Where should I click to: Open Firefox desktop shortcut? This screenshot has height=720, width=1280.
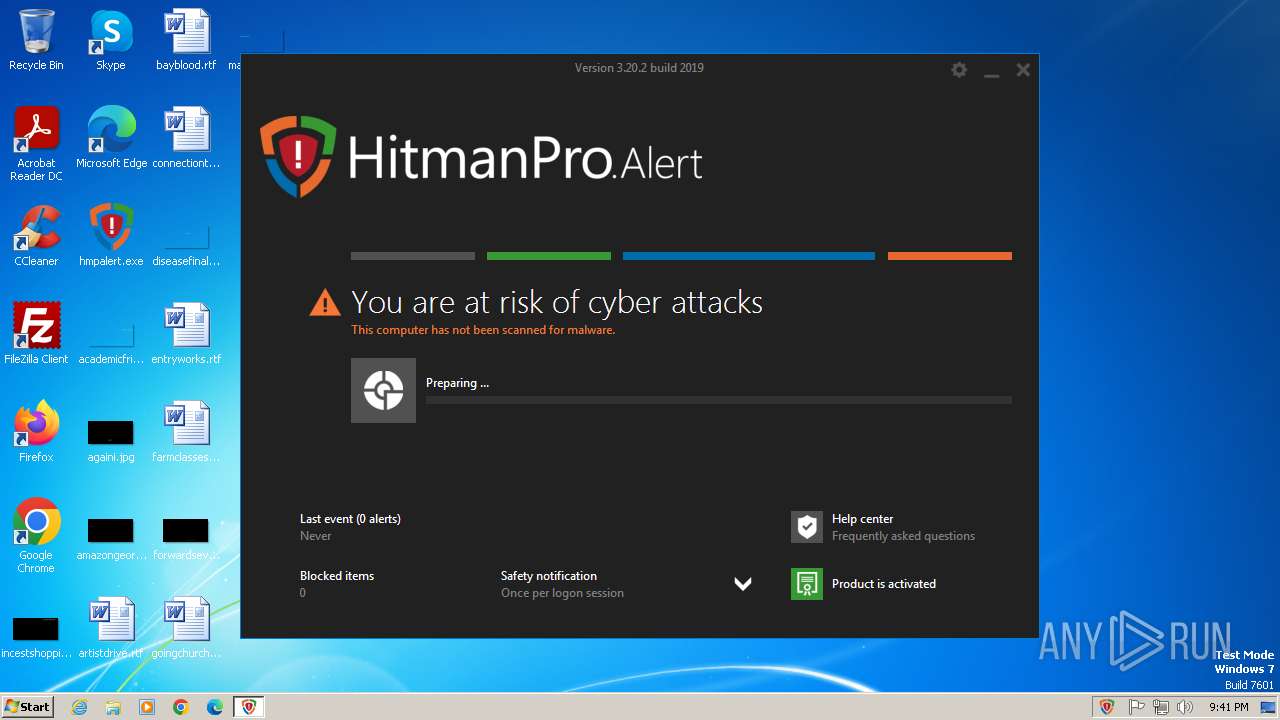[36, 432]
